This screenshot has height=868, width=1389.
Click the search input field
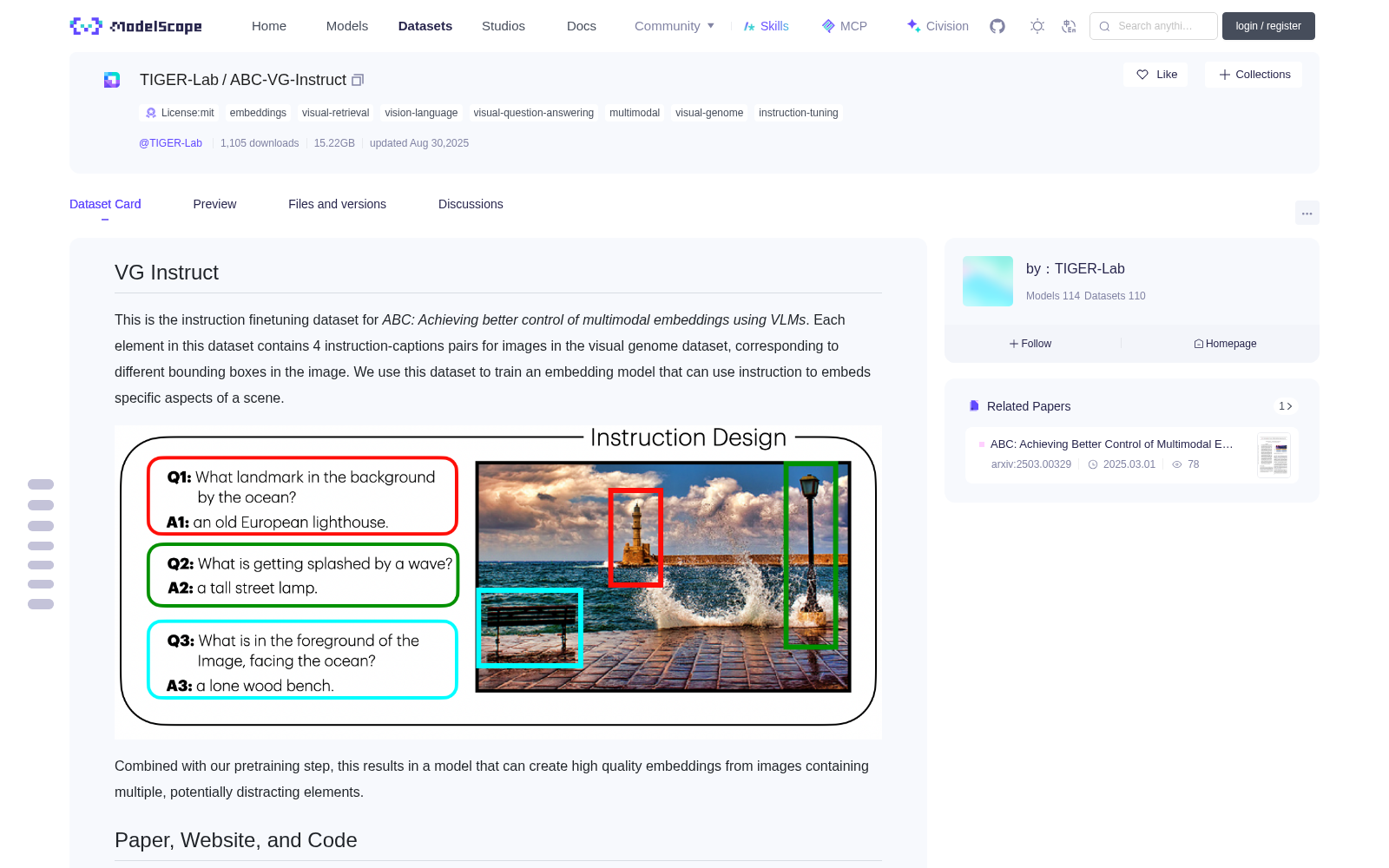1154,26
